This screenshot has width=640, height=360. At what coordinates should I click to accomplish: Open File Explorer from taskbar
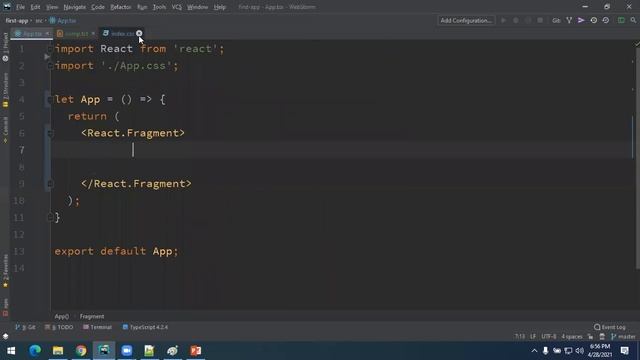tap(58, 351)
